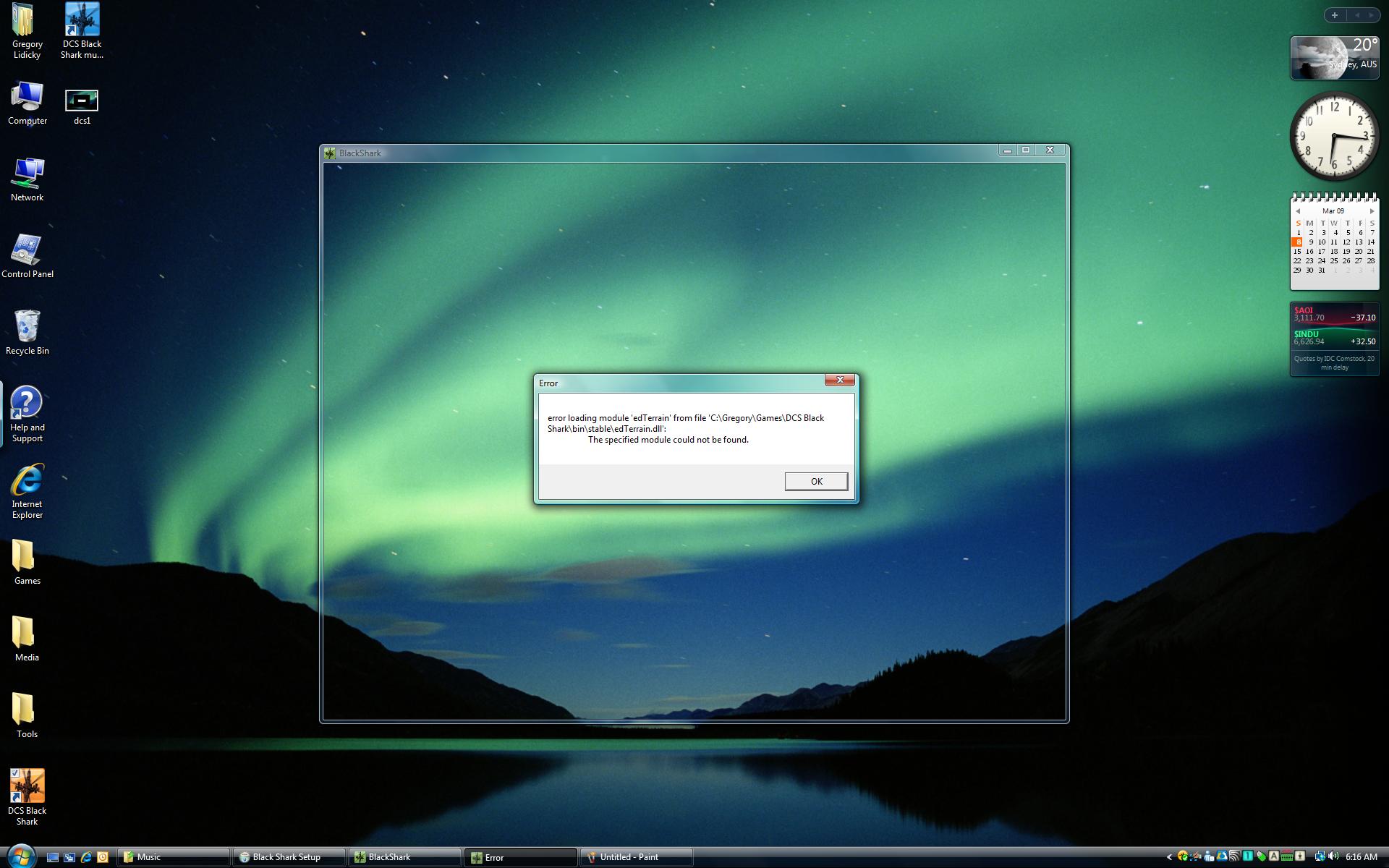The height and width of the screenshot is (868, 1389).
Task: Open the Computer desktop icon
Action: [x=27, y=103]
